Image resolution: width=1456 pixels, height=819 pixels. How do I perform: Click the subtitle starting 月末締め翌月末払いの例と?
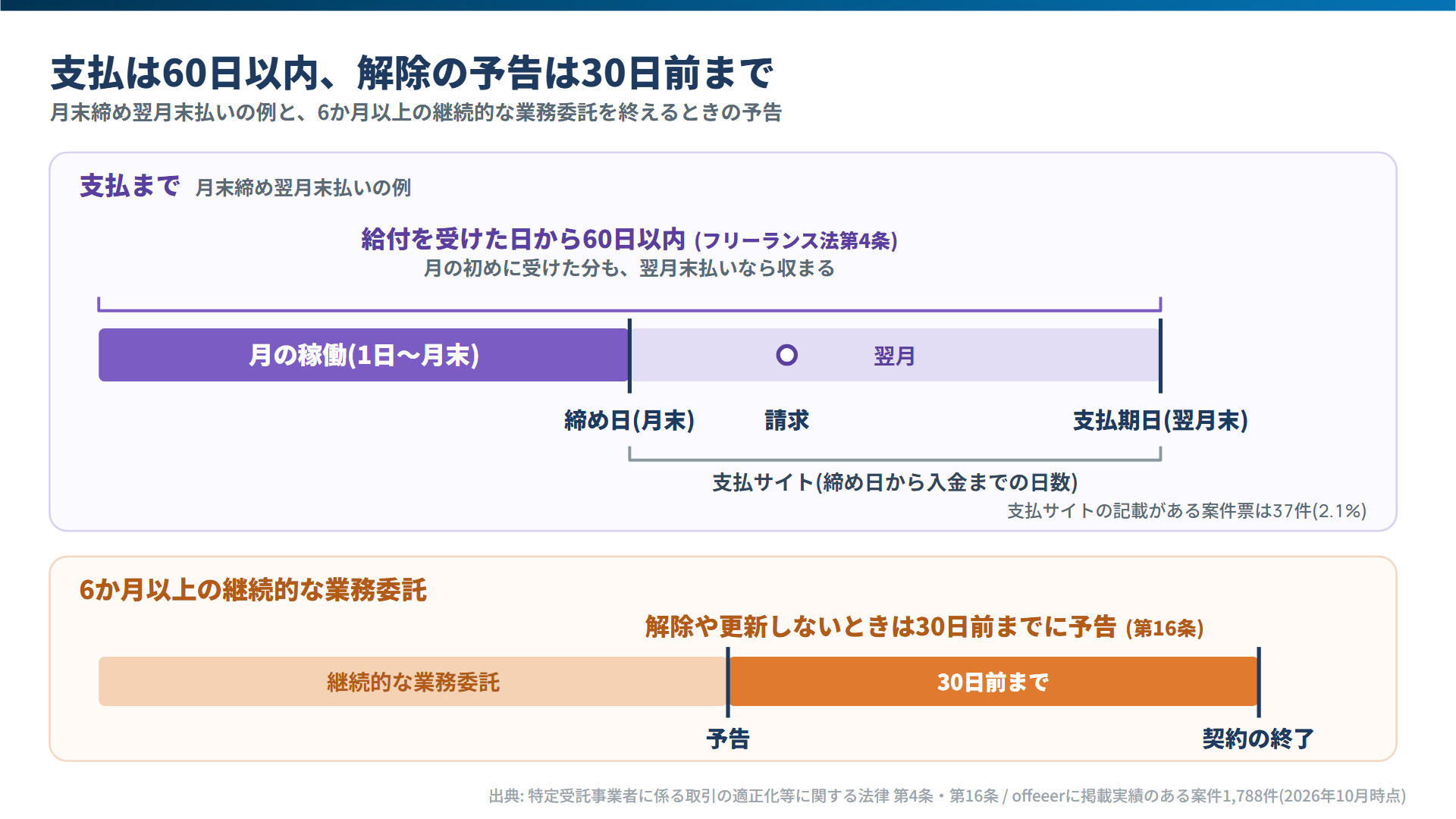tap(416, 112)
